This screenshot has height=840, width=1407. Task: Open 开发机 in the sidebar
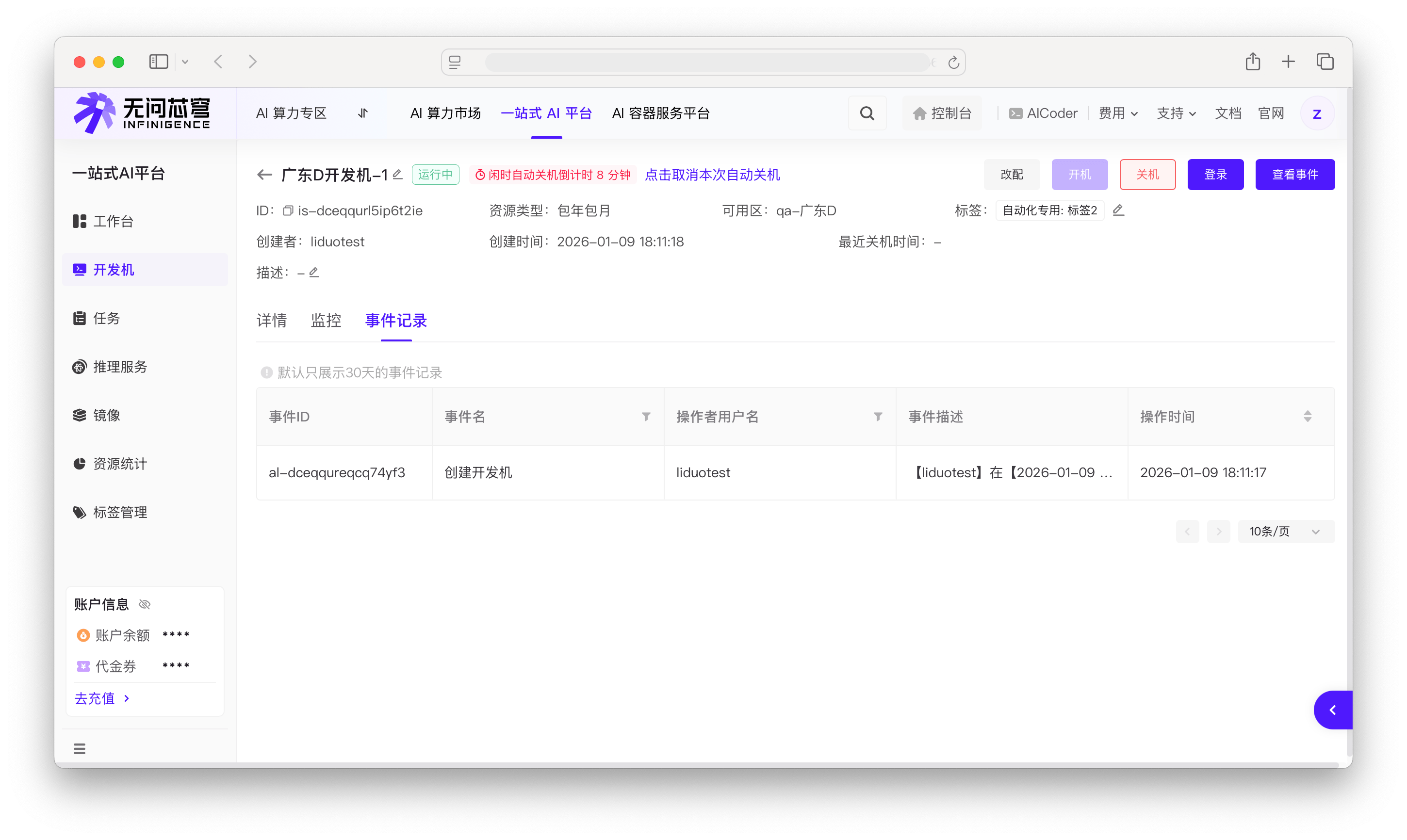114,270
